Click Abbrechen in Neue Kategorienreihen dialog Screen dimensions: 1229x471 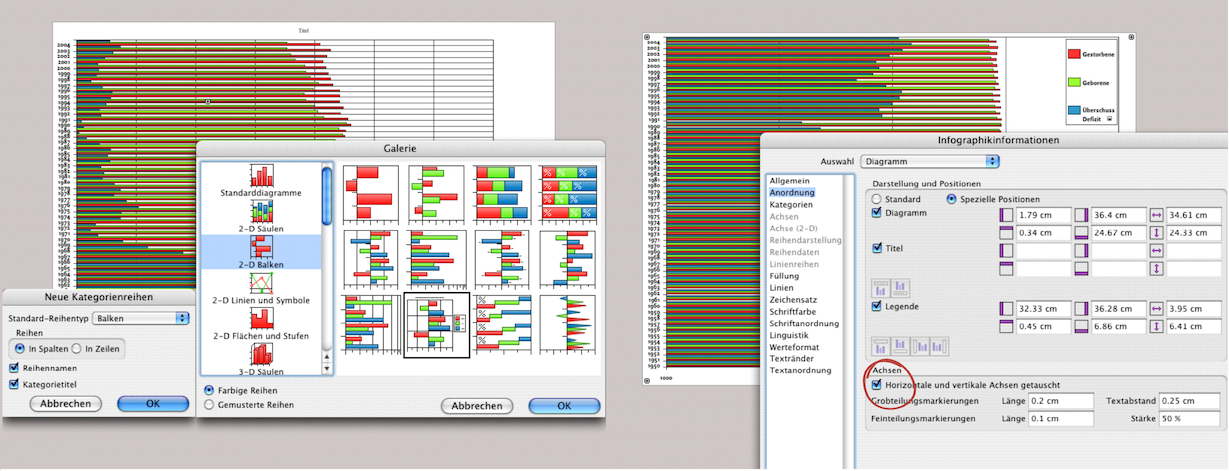click(66, 404)
